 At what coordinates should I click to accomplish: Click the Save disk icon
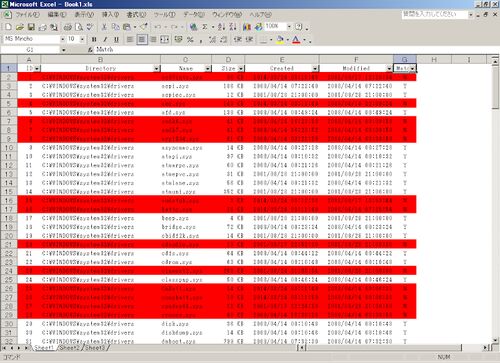coord(31,27)
